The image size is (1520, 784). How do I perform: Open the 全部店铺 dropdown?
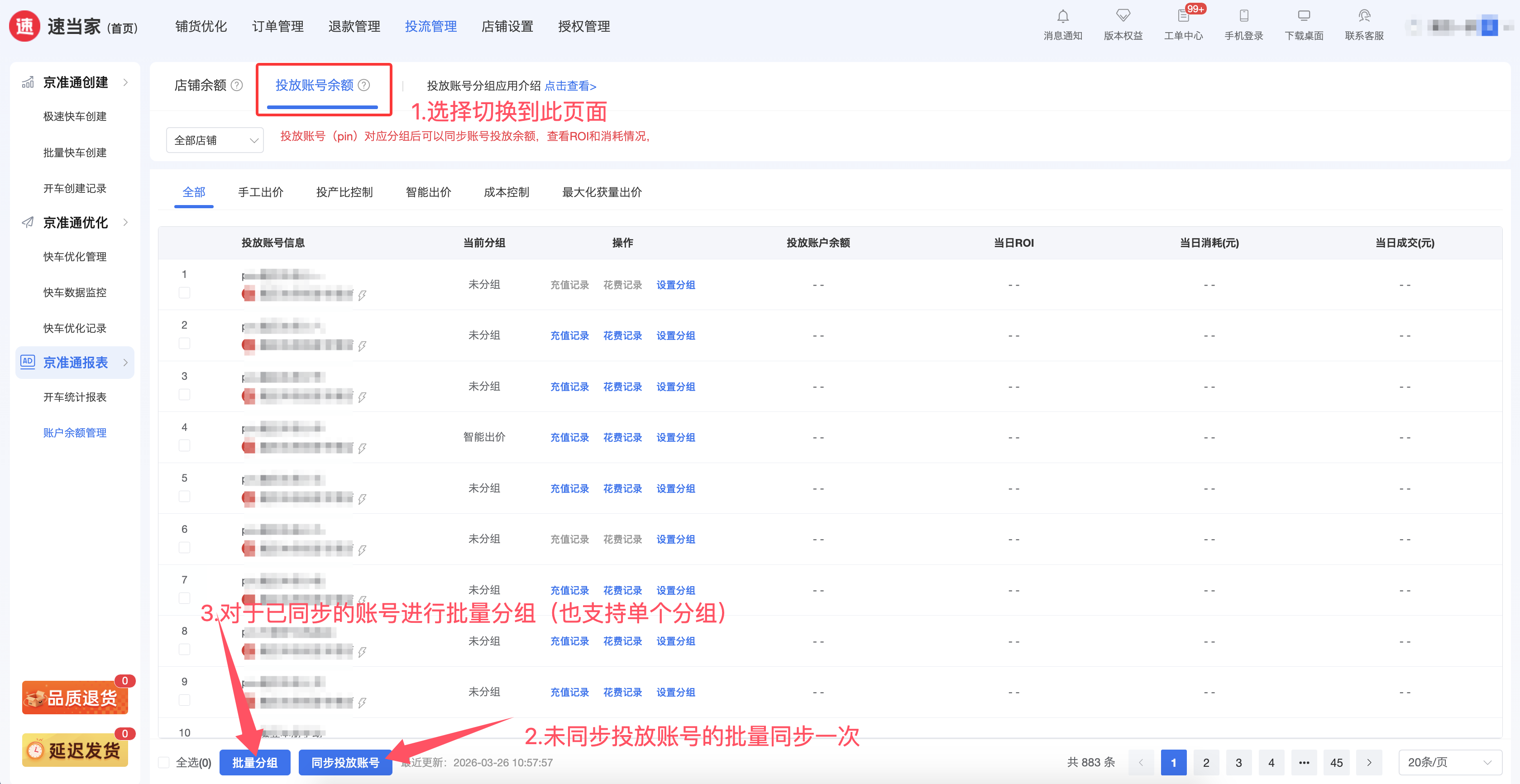point(215,140)
